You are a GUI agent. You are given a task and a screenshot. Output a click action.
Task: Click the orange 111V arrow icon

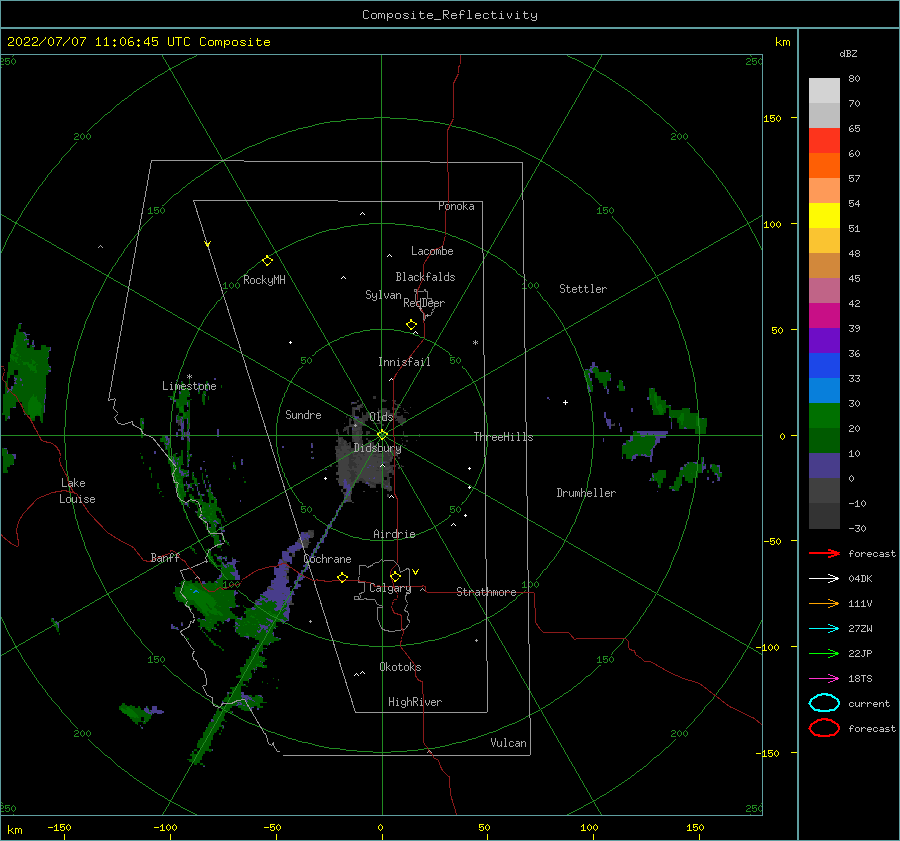824,603
